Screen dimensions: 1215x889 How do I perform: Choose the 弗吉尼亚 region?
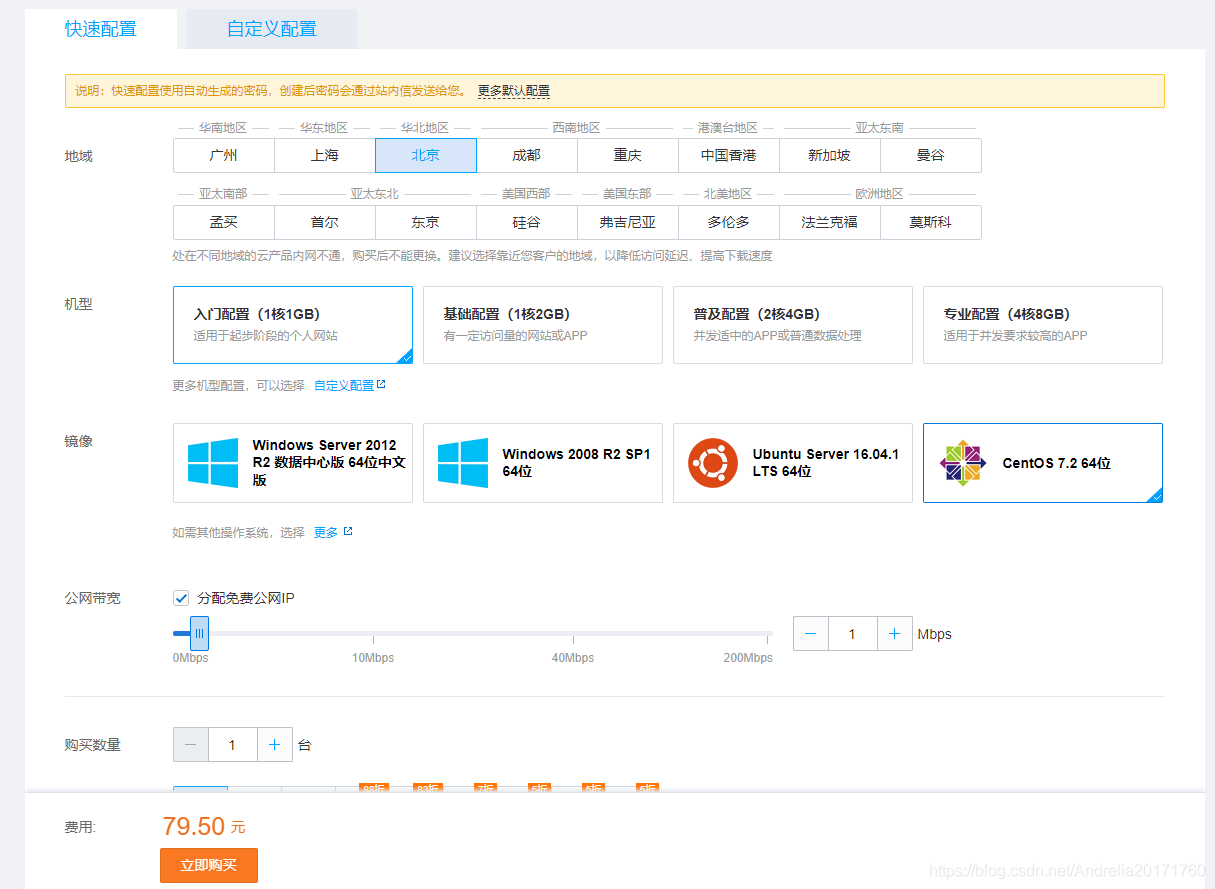coord(628,223)
